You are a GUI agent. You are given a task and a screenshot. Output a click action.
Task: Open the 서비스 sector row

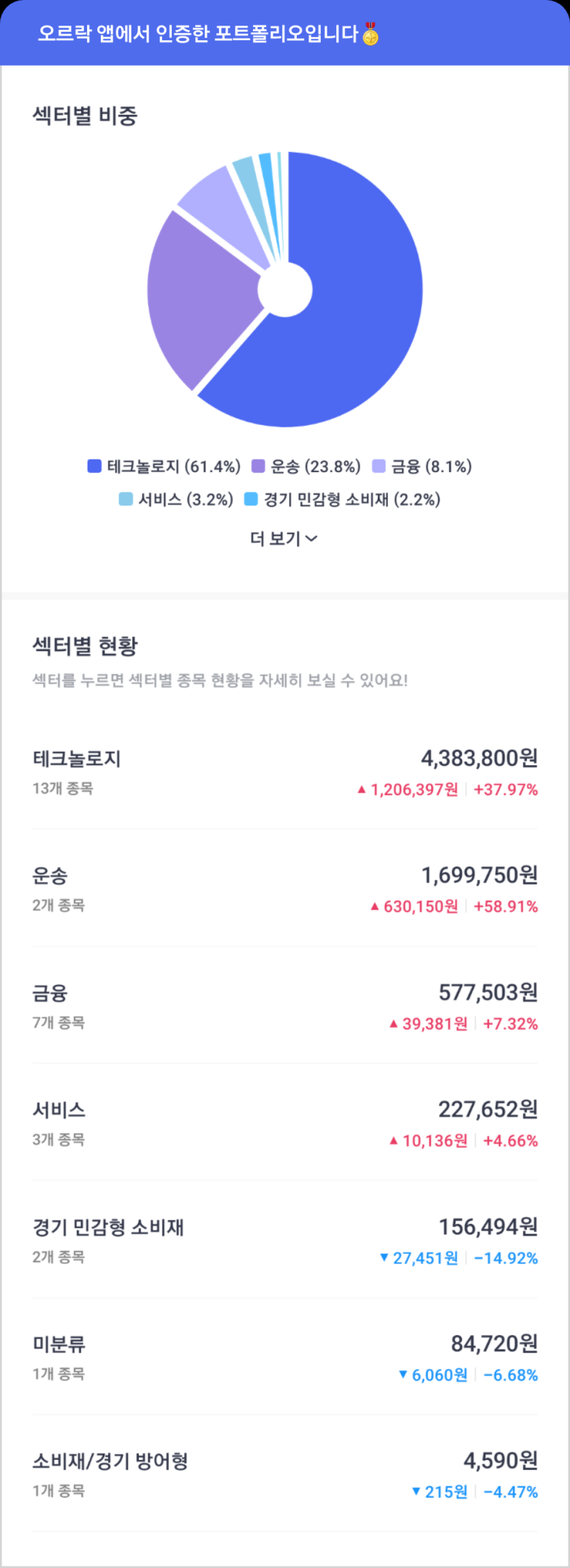[285, 1122]
